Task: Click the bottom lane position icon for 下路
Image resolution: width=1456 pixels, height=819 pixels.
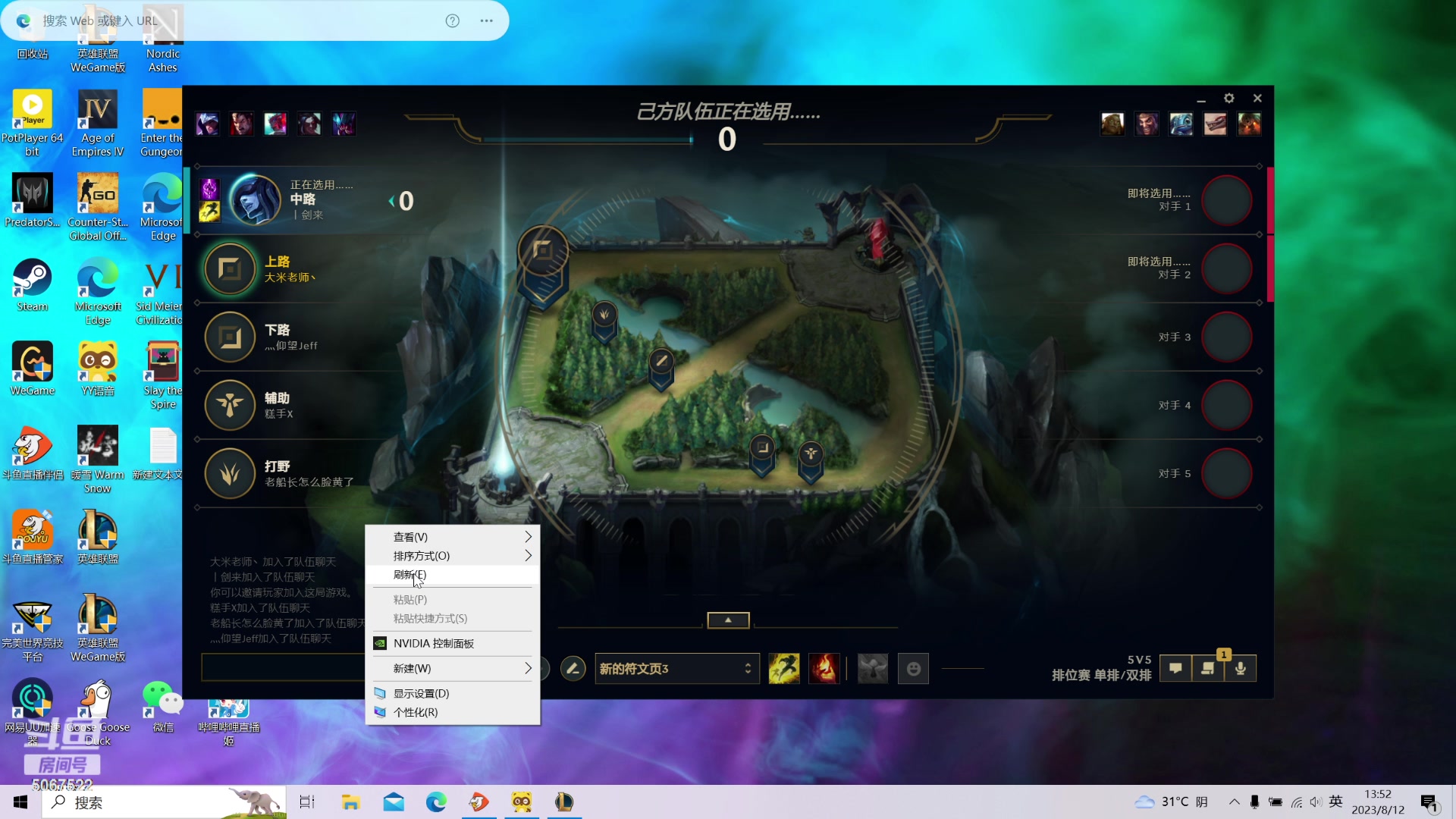Action: point(230,337)
